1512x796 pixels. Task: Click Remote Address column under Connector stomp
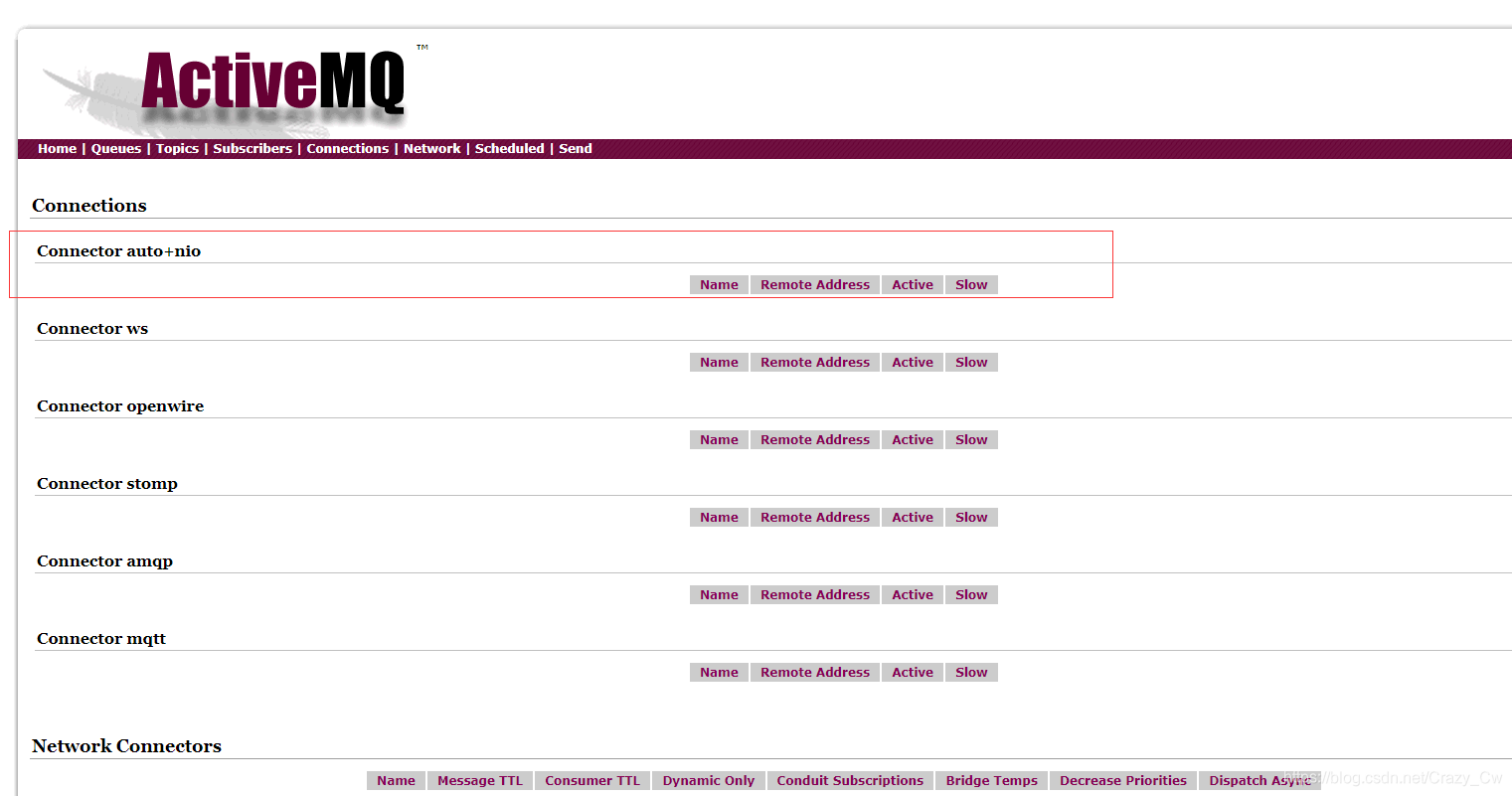pyautogui.click(x=815, y=517)
